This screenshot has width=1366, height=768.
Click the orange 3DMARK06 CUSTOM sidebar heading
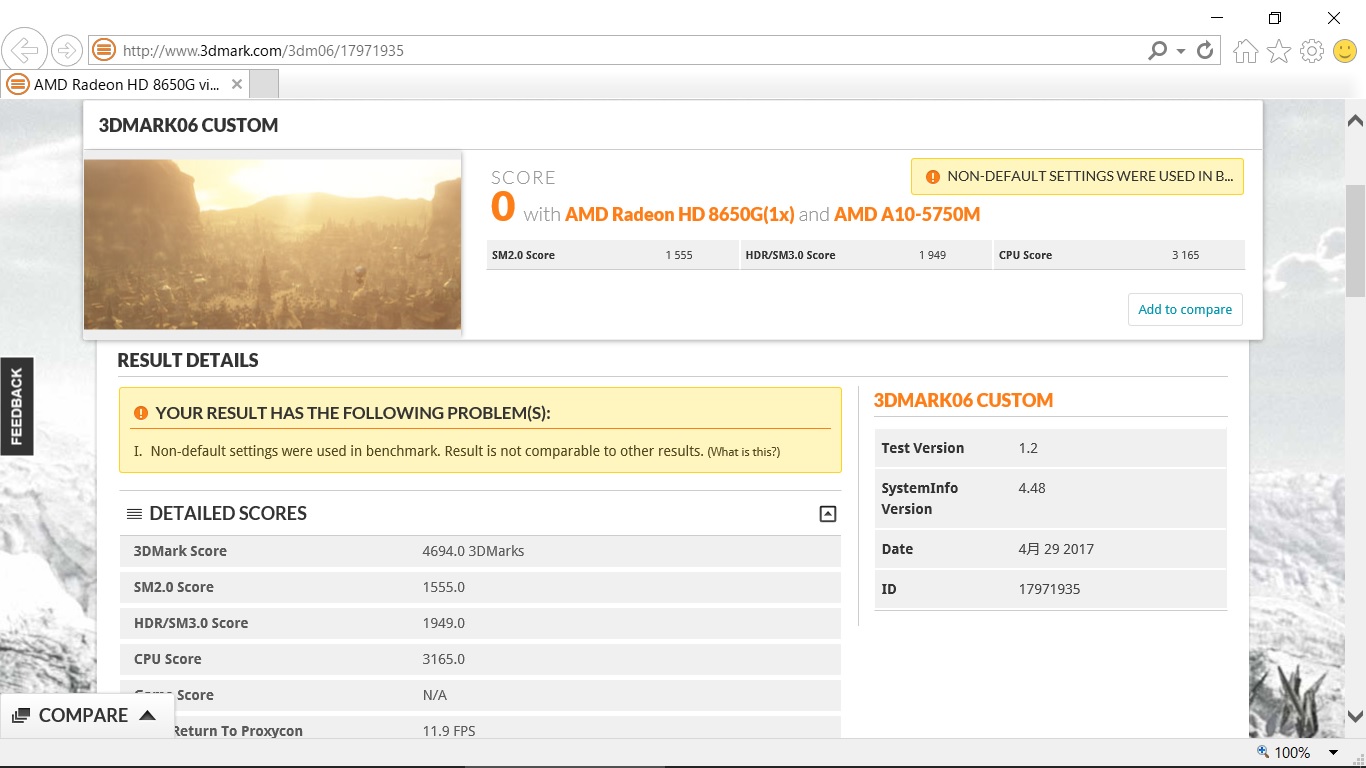pyautogui.click(x=963, y=400)
